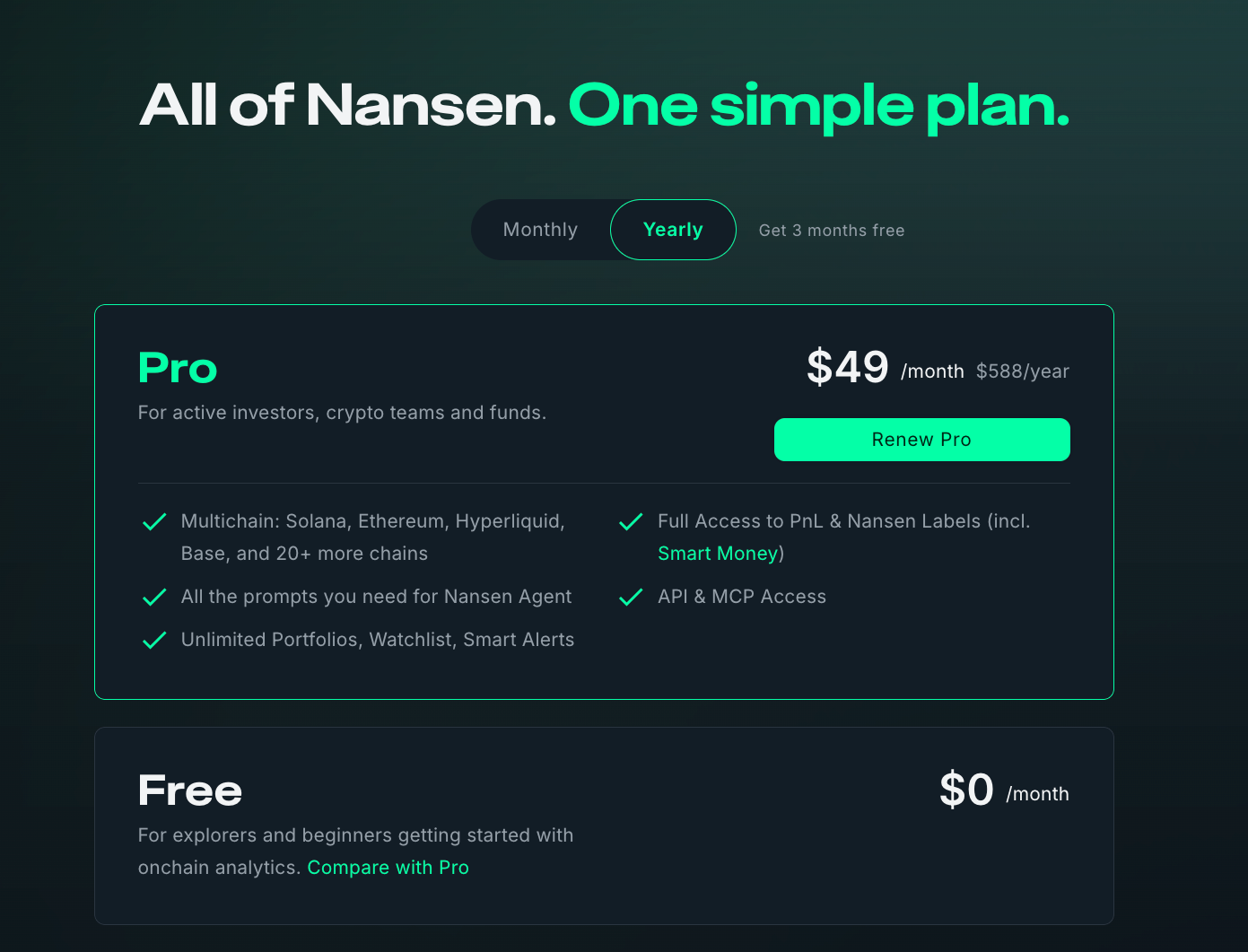Viewport: 1248px width, 952px height.
Task: Click the checkmark beside Unlimited Portfolios feature
Action: (154, 641)
